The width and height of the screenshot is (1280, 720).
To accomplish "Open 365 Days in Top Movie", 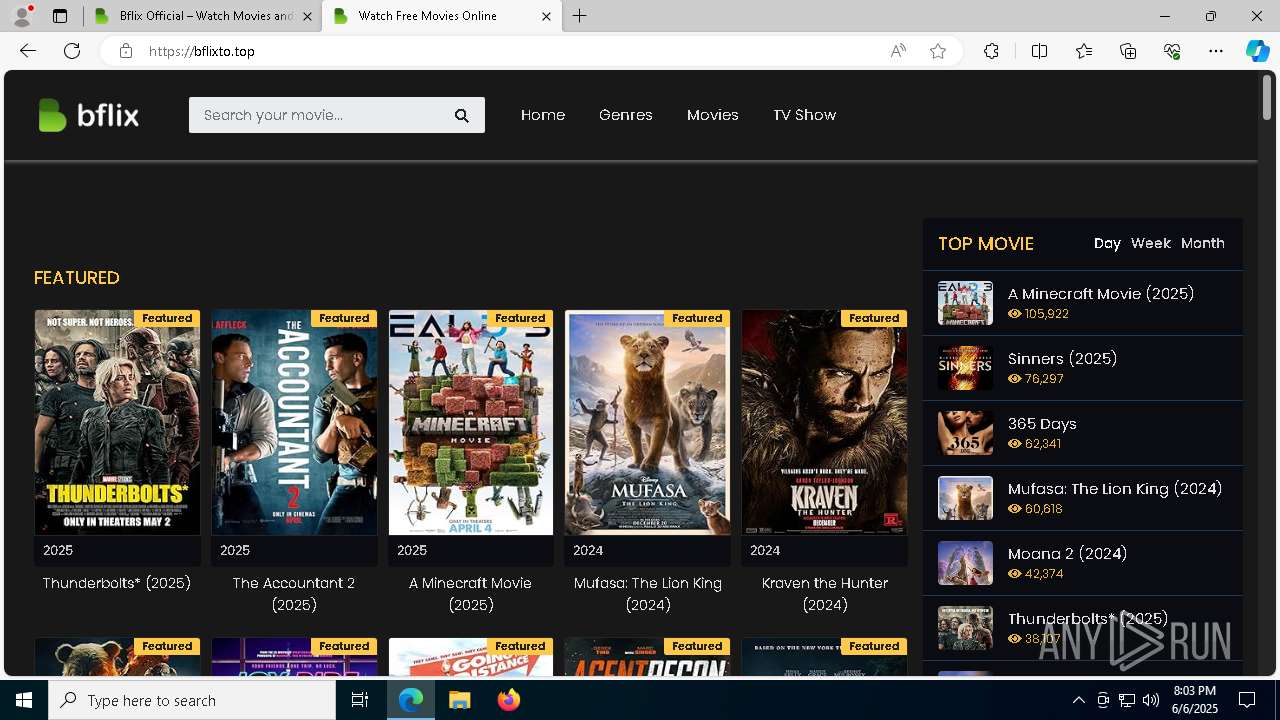I will click(x=1042, y=424).
